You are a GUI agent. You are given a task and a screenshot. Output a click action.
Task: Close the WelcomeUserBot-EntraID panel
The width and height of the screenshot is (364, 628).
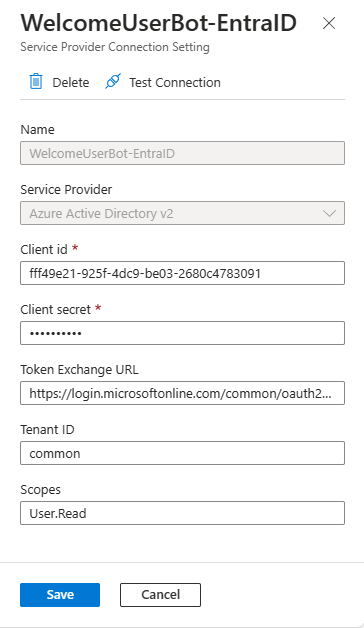tap(329, 23)
